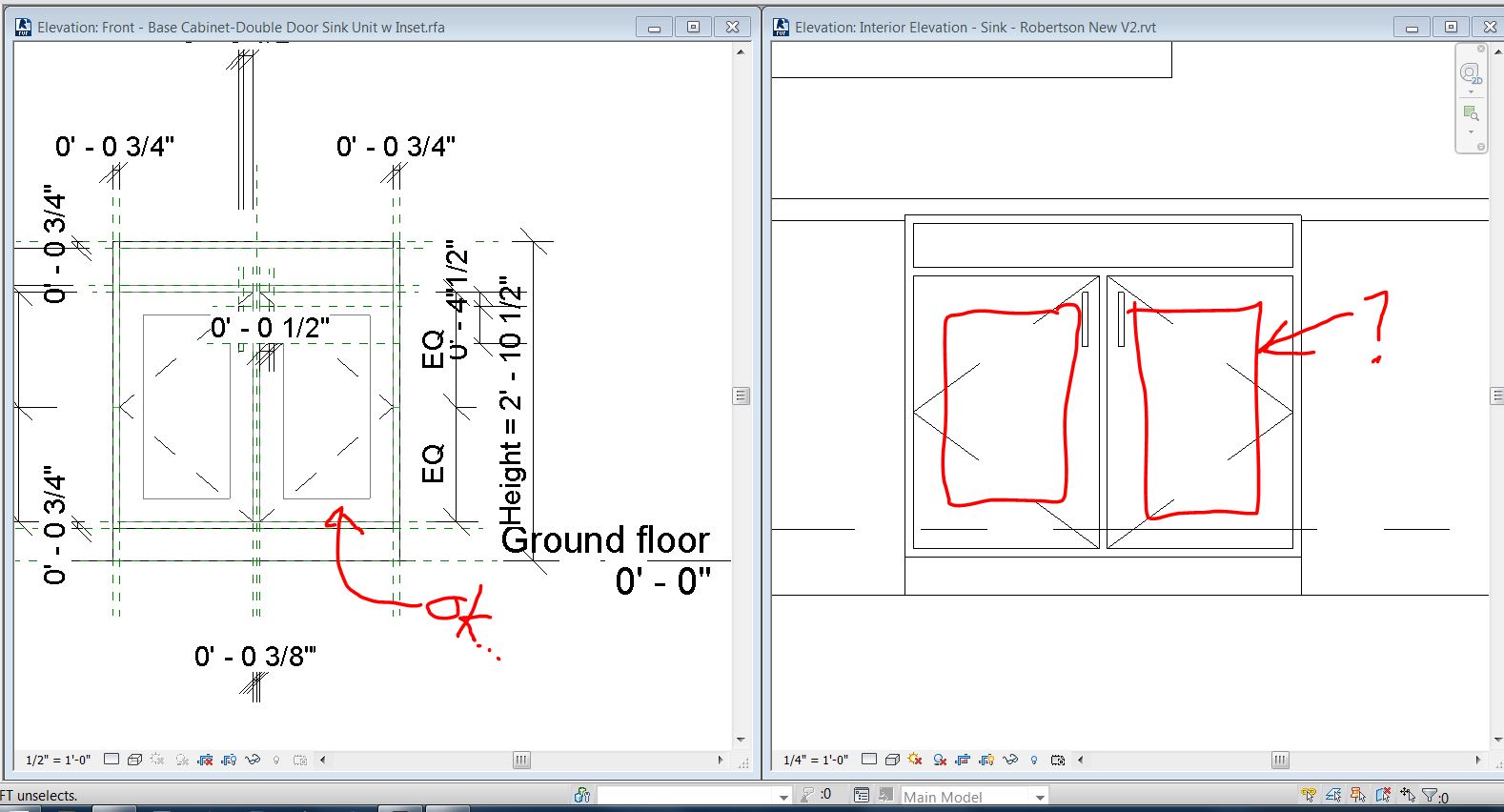Screen dimensions: 1504x812
Task: Expand the Main Model design options dropdown
Action: pos(1040,797)
